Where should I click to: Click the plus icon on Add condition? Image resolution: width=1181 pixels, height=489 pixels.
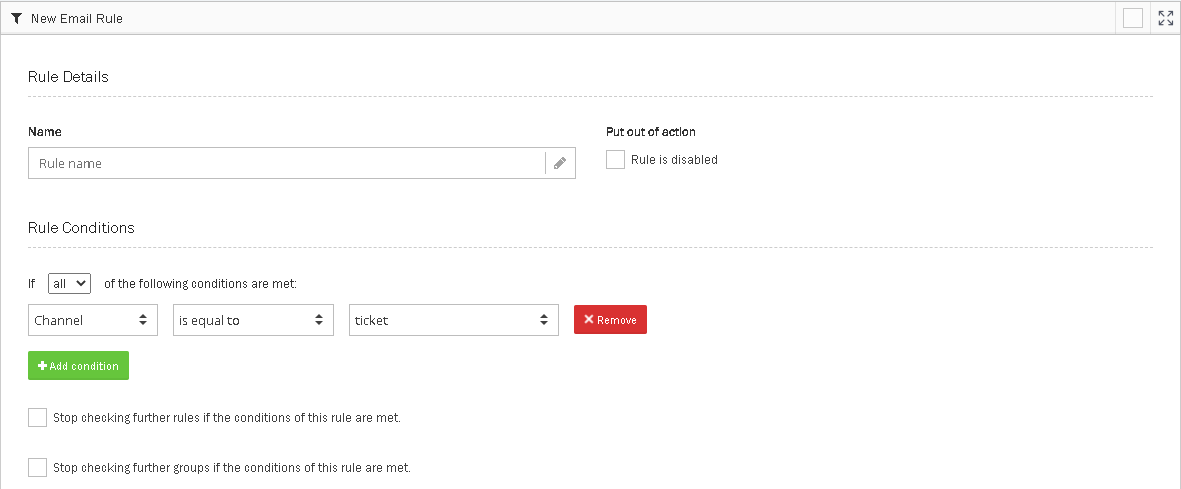tap(43, 366)
